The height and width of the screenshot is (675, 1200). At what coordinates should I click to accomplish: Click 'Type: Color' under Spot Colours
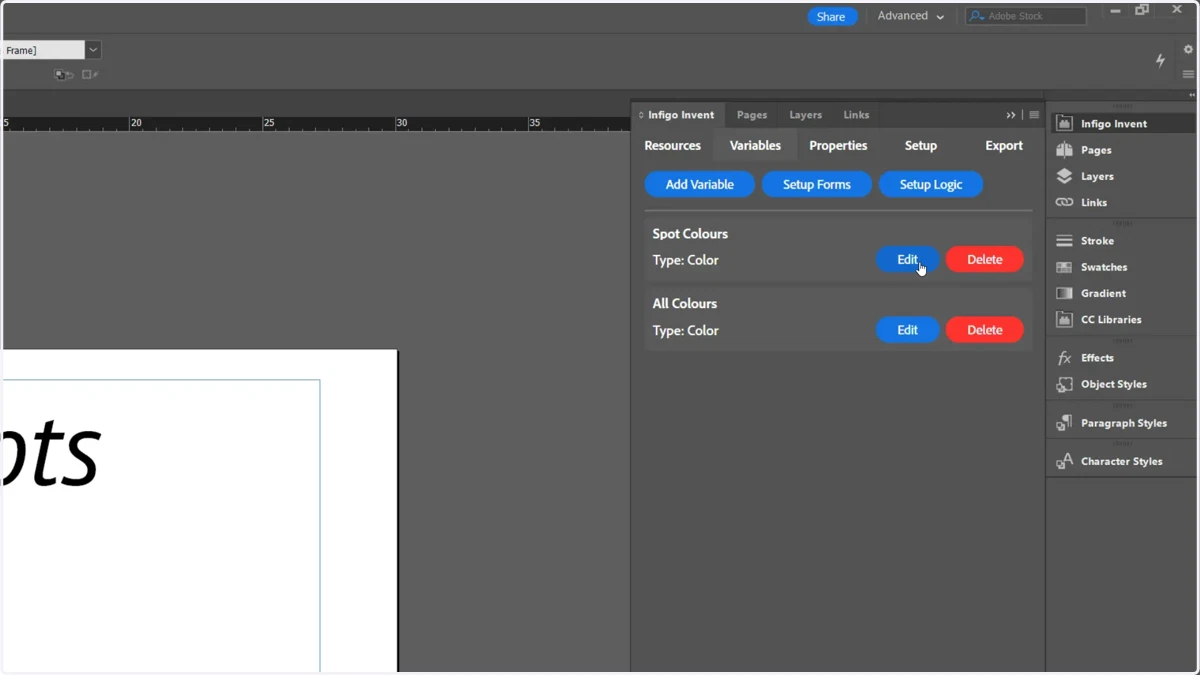pyautogui.click(x=686, y=260)
